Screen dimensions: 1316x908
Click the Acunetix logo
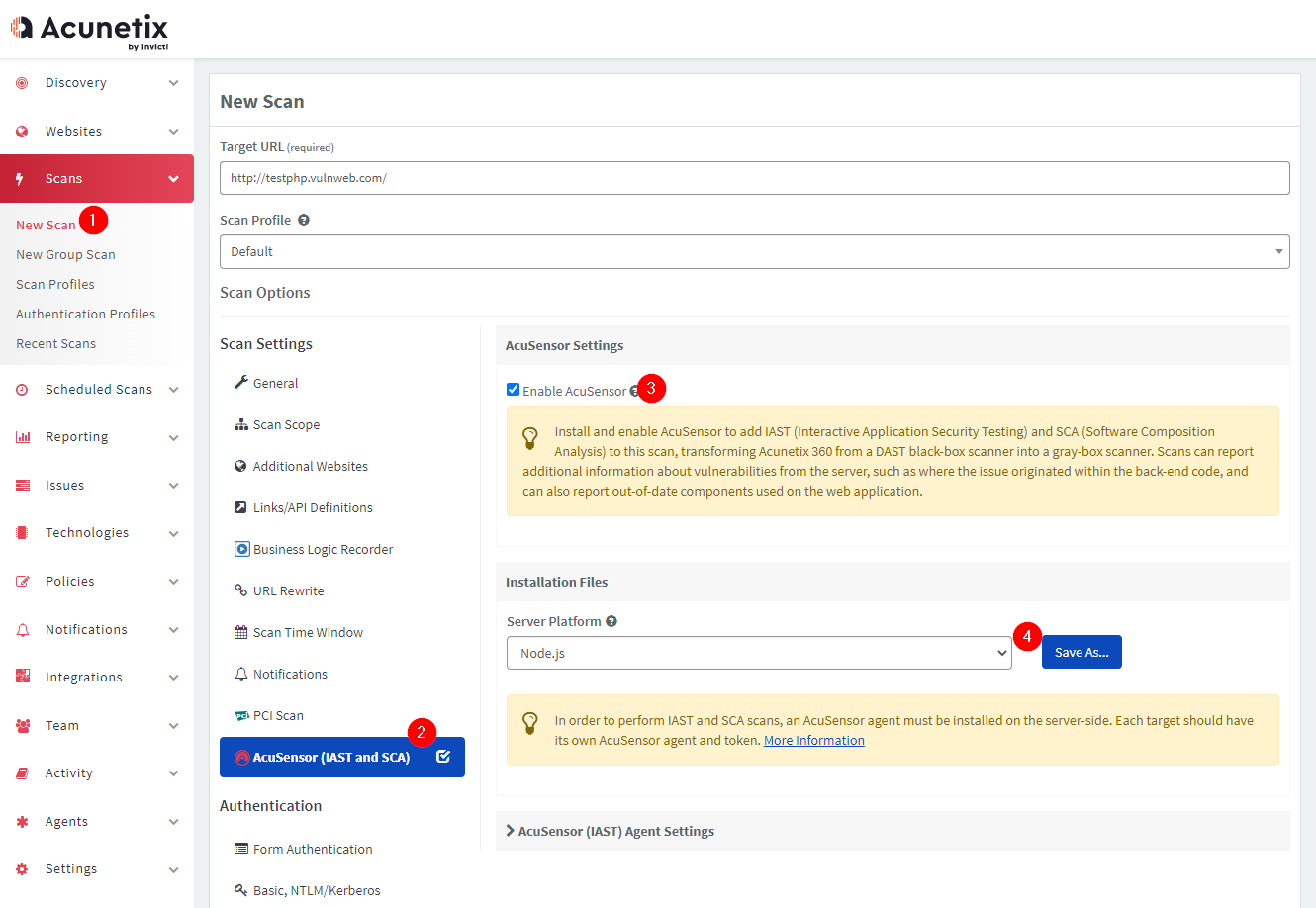89,31
